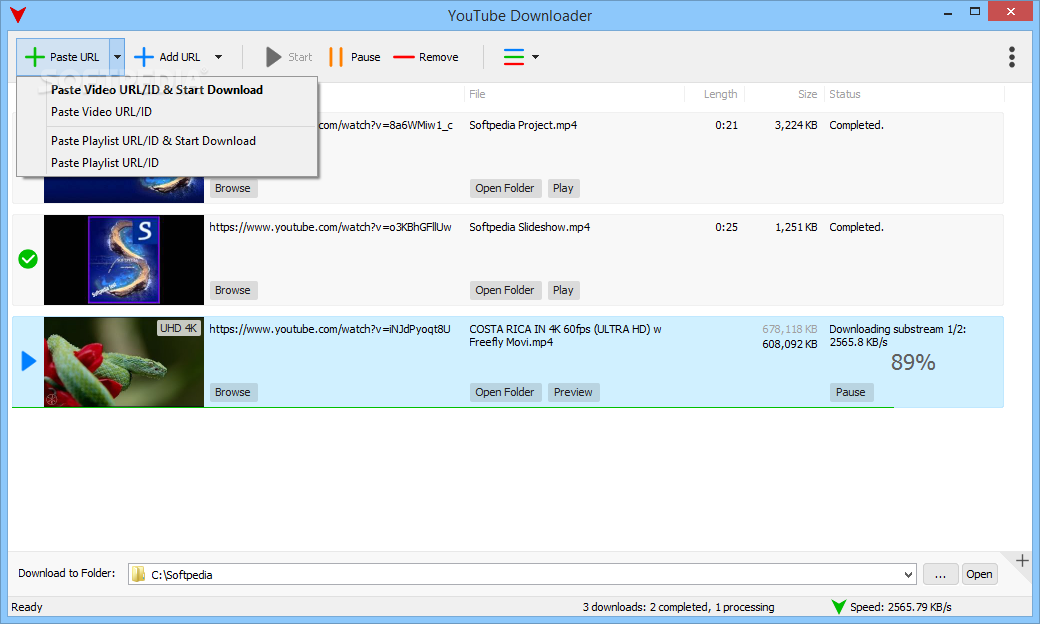The image size is (1040, 624).
Task: Click Preview for COSTA RICA video
Action: coord(573,393)
